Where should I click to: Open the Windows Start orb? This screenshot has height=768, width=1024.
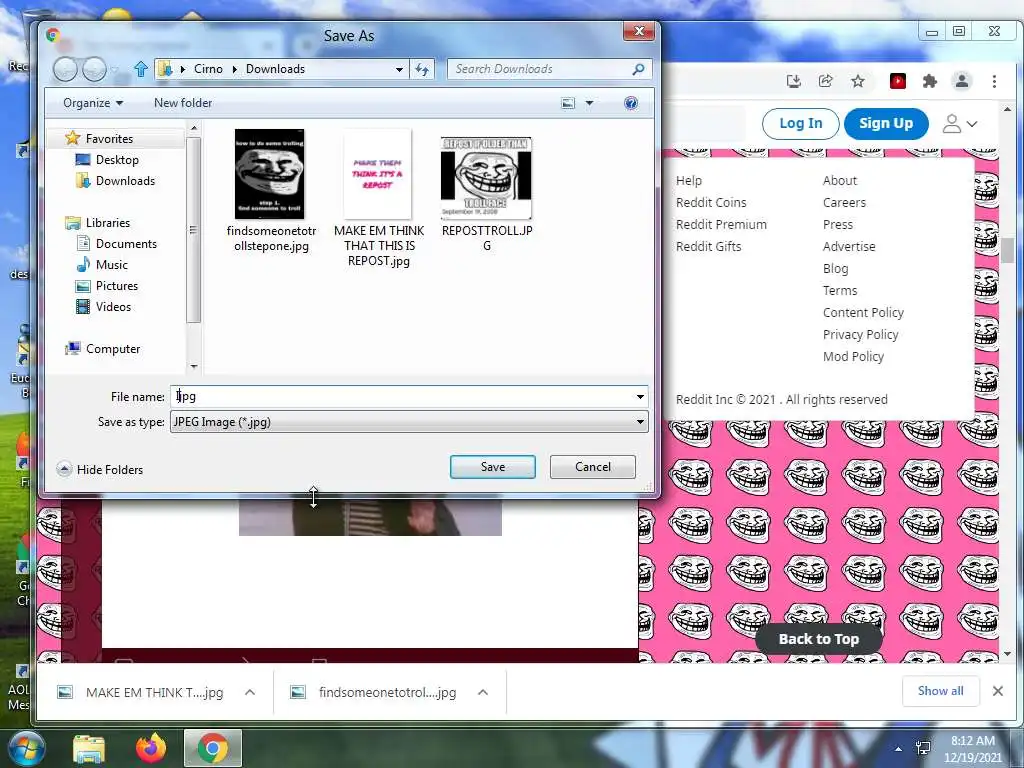click(x=26, y=748)
